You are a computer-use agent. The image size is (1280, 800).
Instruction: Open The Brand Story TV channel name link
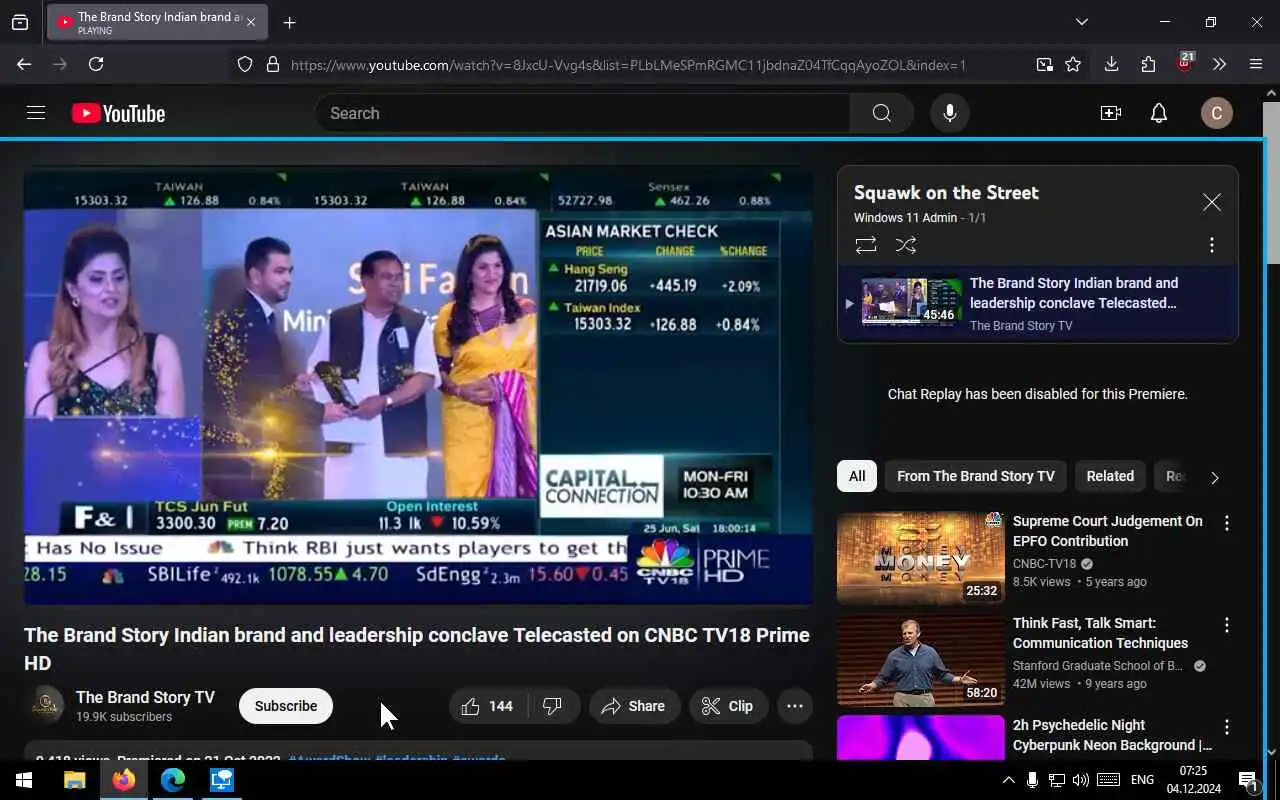[x=145, y=697]
